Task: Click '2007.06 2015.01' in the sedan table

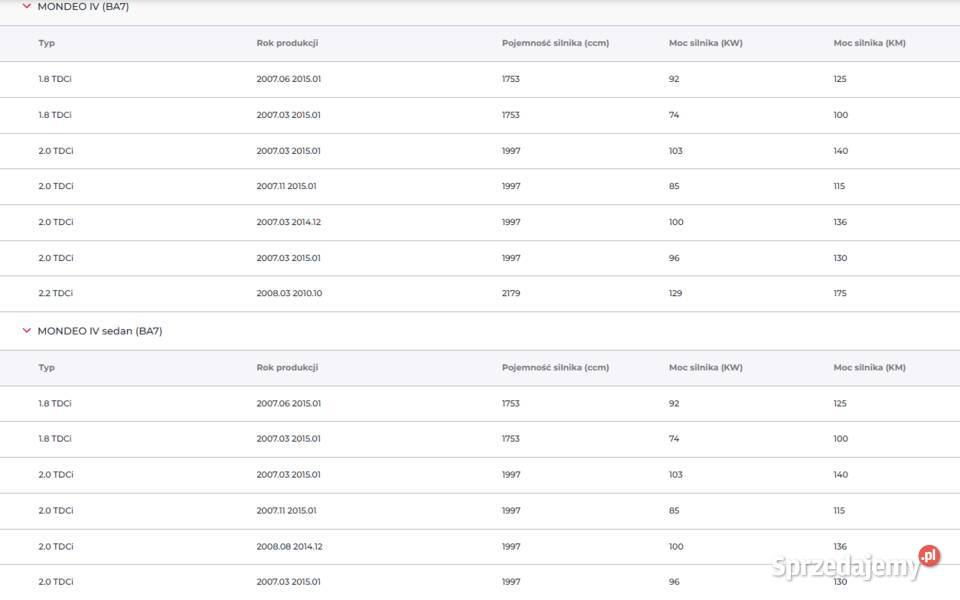Action: [288, 403]
